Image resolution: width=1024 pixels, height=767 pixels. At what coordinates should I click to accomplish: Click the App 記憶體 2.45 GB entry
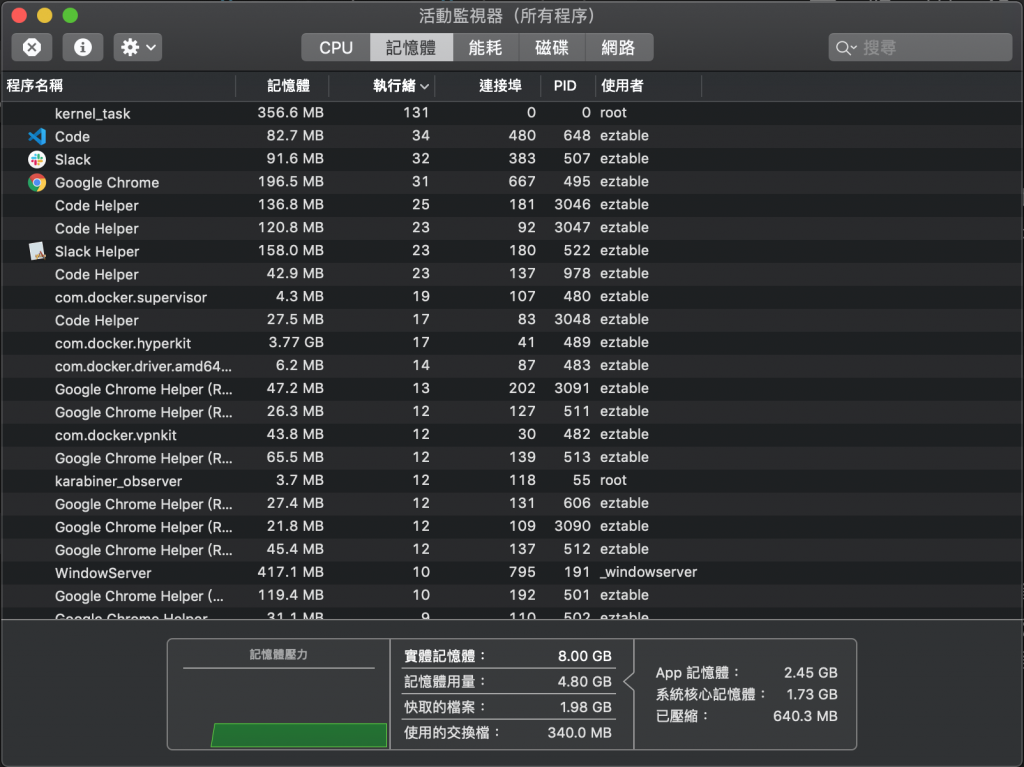(746, 672)
